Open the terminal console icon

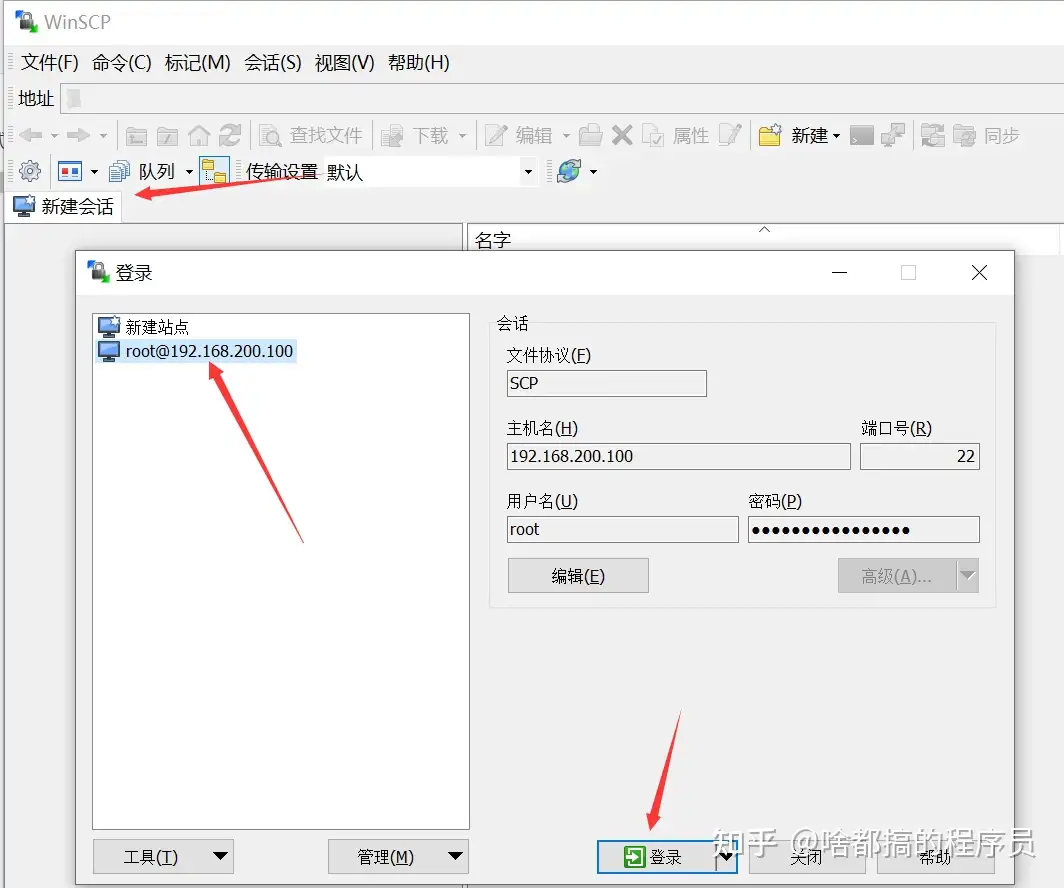(x=861, y=136)
